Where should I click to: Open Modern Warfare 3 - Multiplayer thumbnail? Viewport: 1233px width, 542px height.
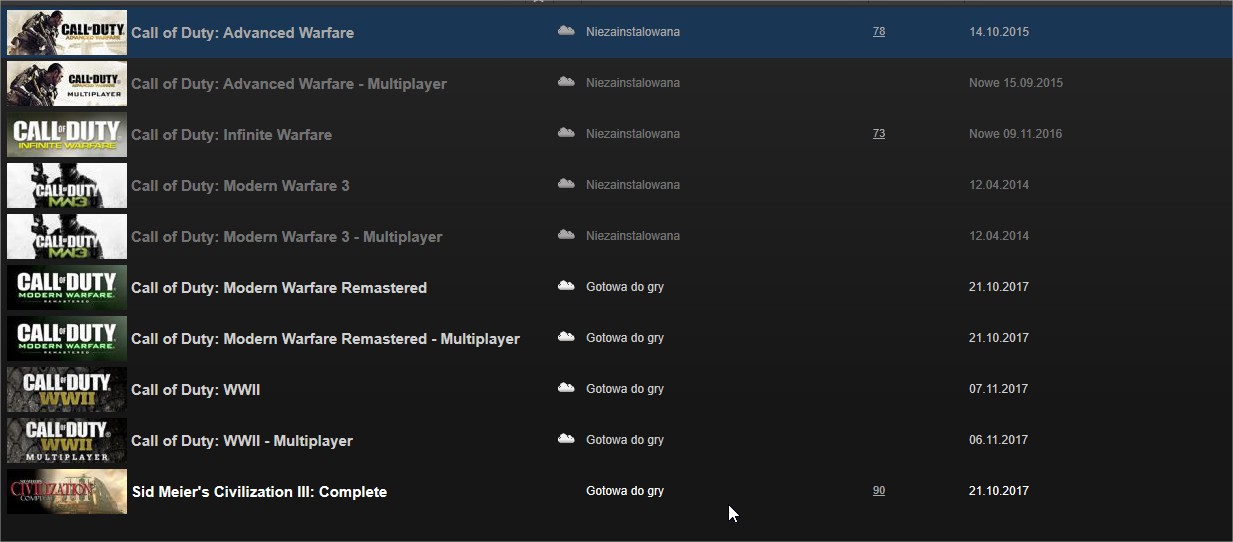click(67, 237)
